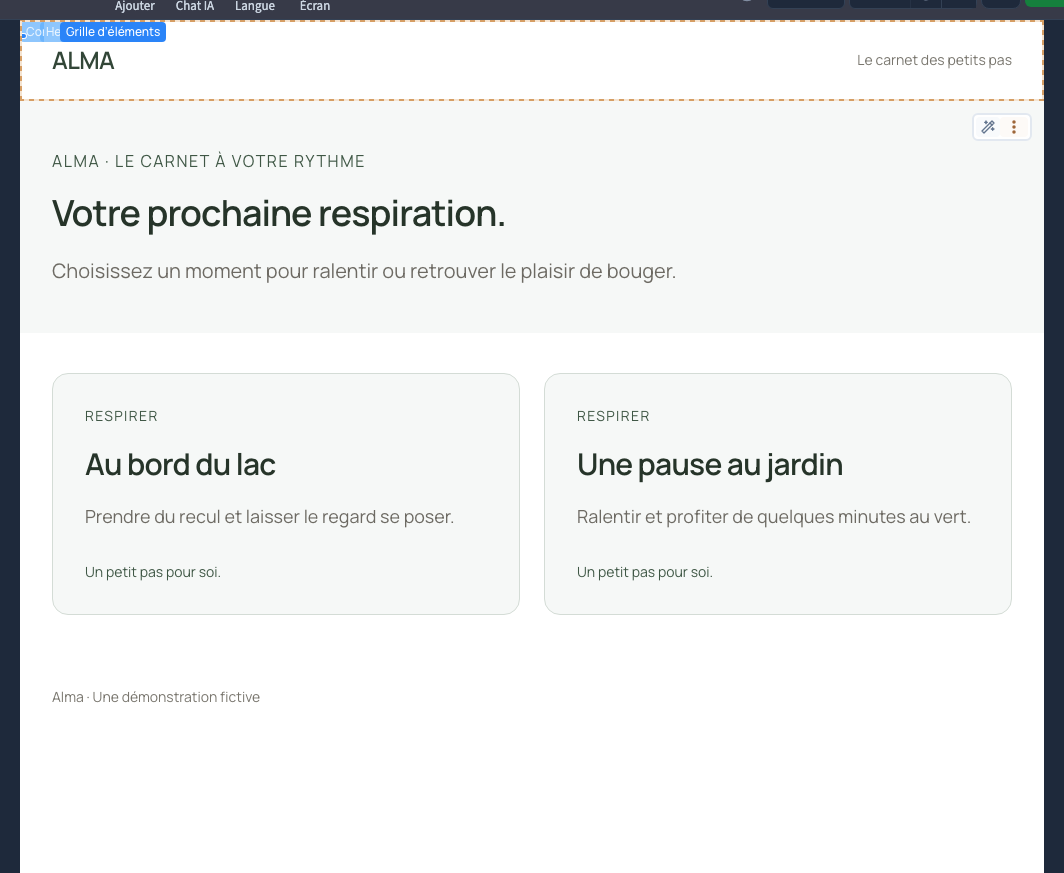This screenshot has height=873, width=1064.
Task: Click the ALMA site logo text
Action: point(83,61)
